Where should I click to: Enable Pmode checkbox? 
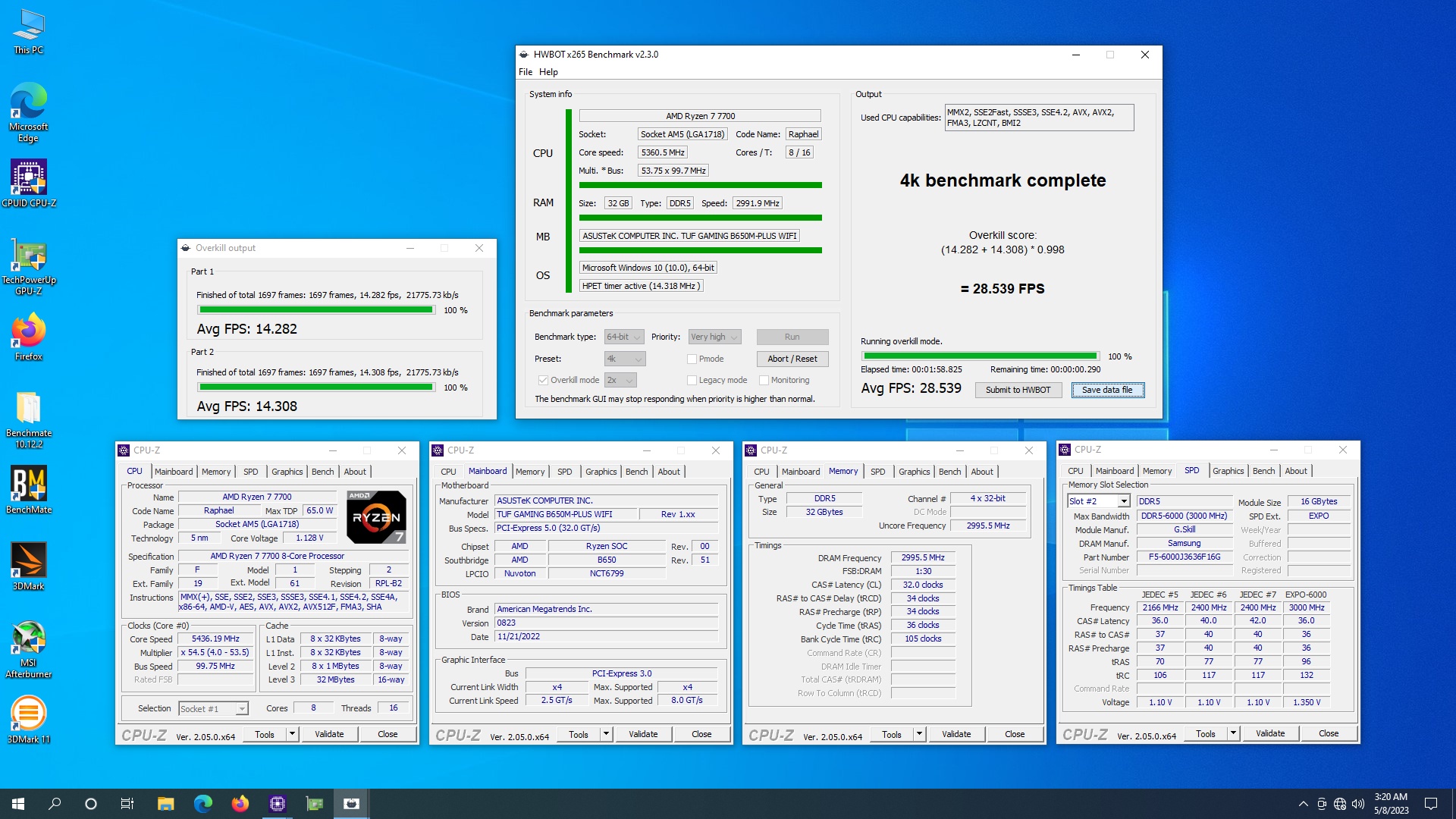point(692,359)
